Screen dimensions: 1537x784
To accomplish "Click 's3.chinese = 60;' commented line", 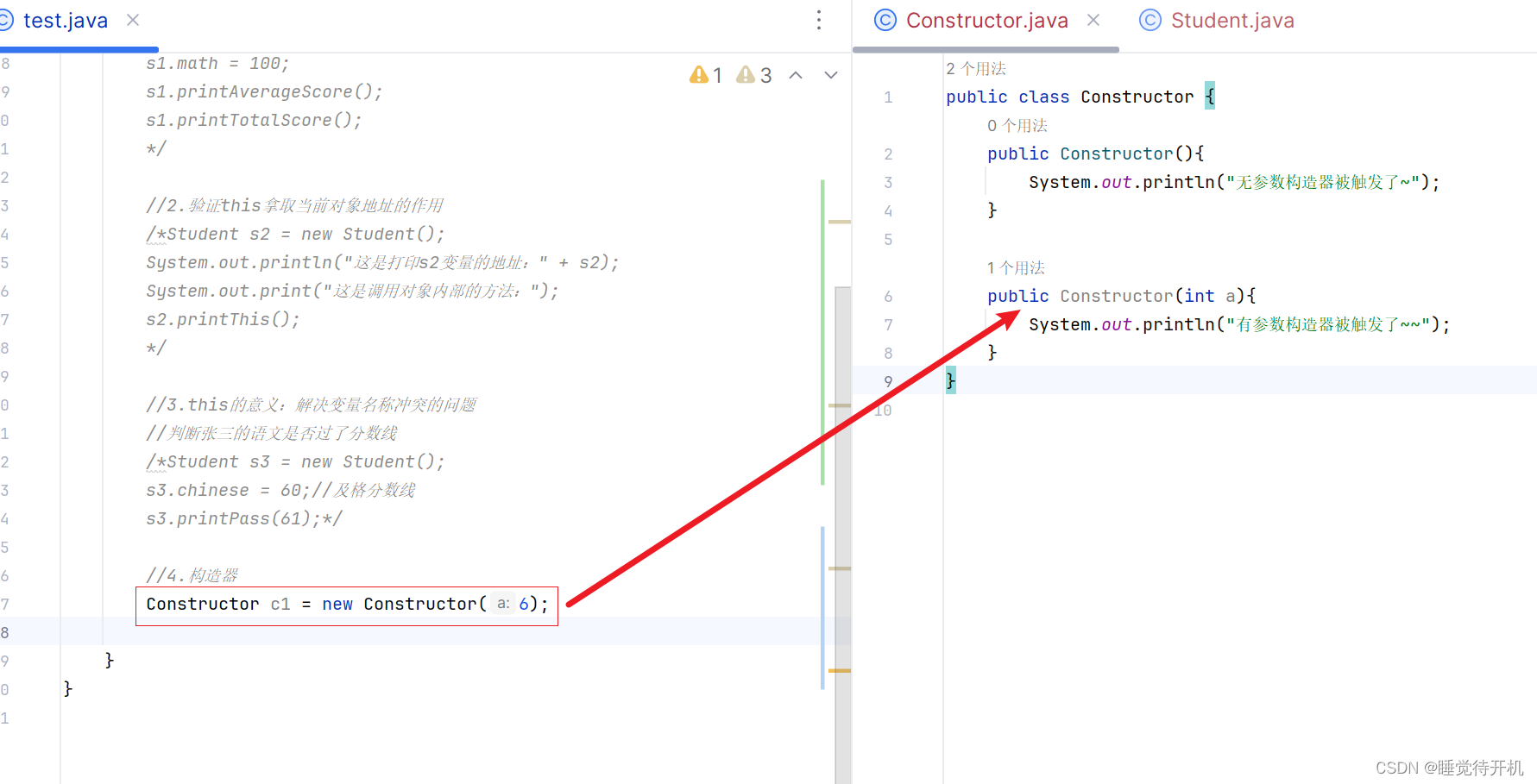I will tap(280, 490).
